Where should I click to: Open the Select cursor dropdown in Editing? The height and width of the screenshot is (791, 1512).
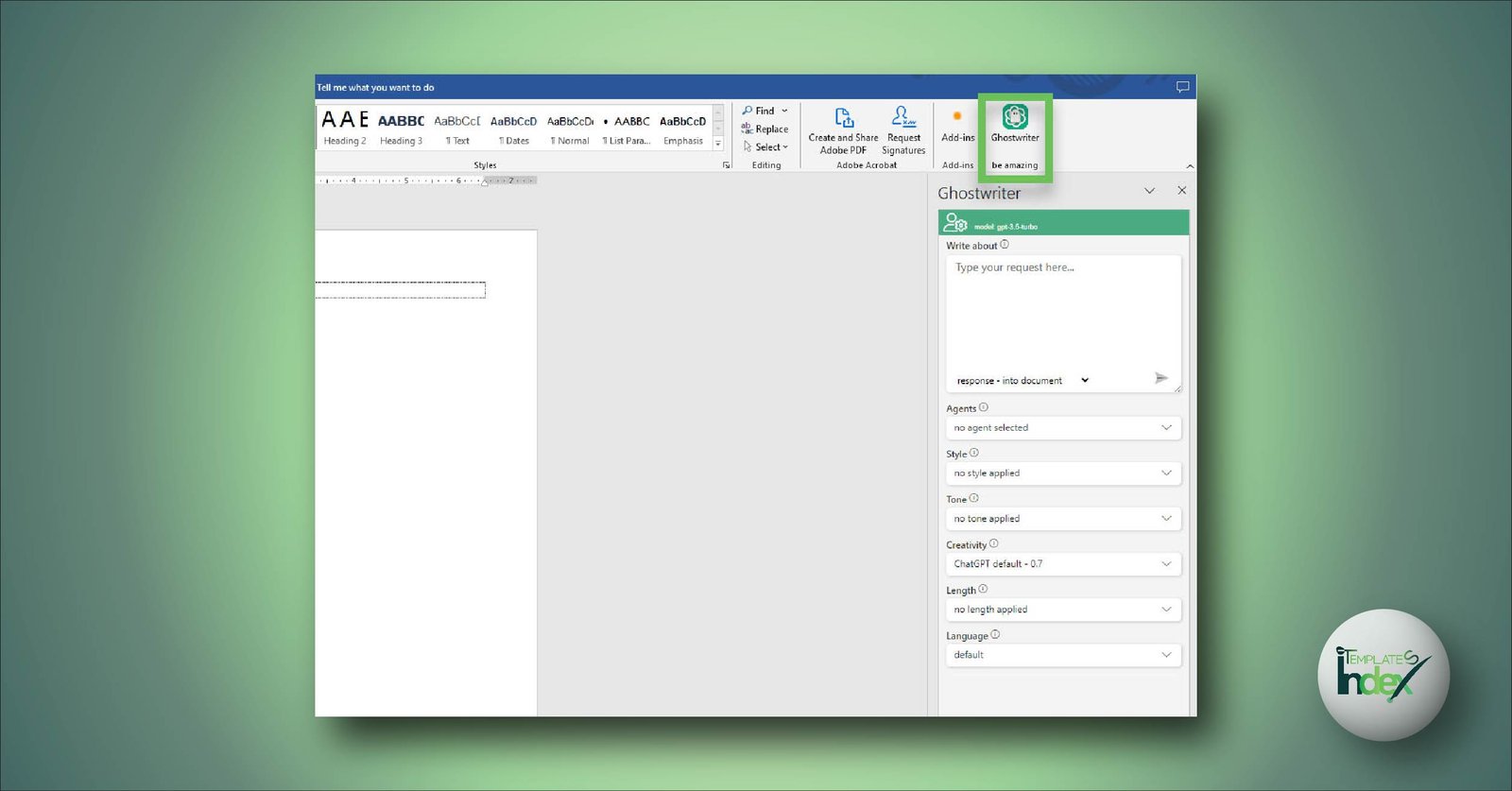(x=765, y=146)
